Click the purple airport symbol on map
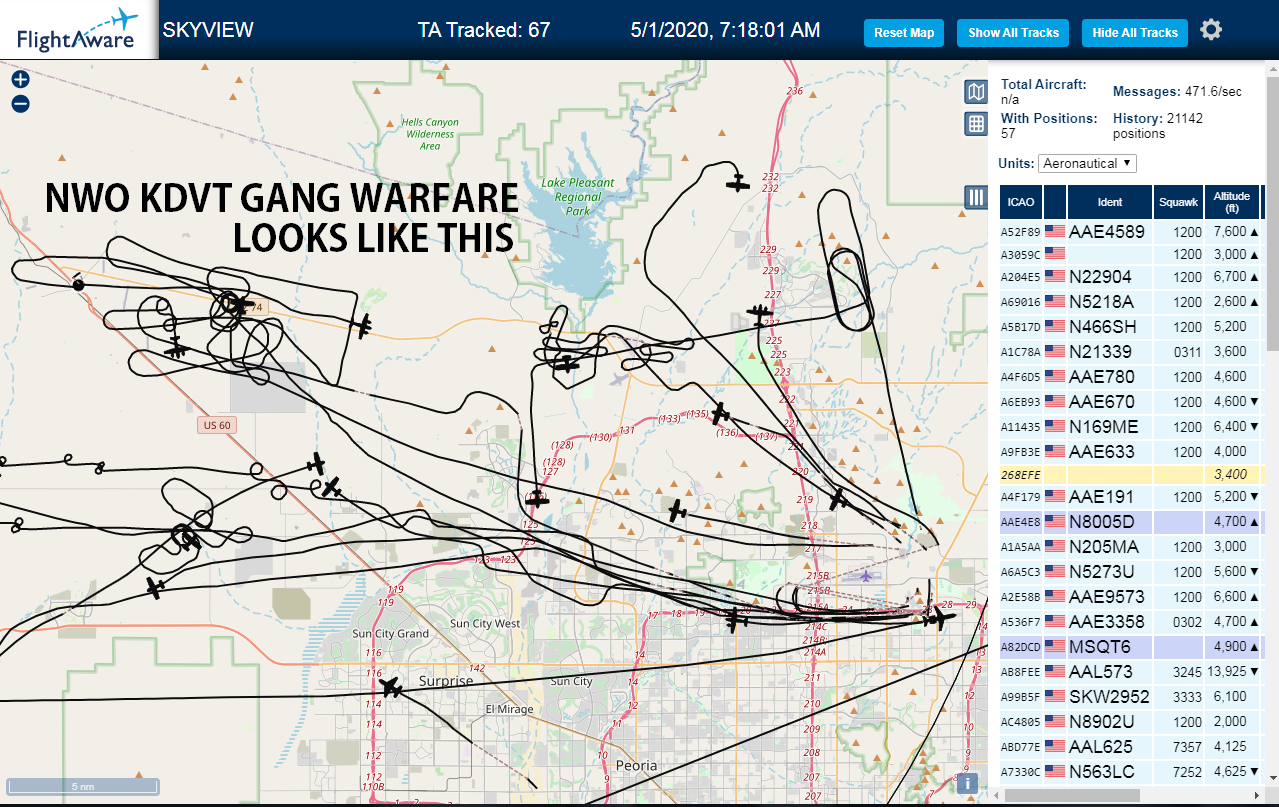This screenshot has height=807, width=1279. pyautogui.click(x=865, y=576)
